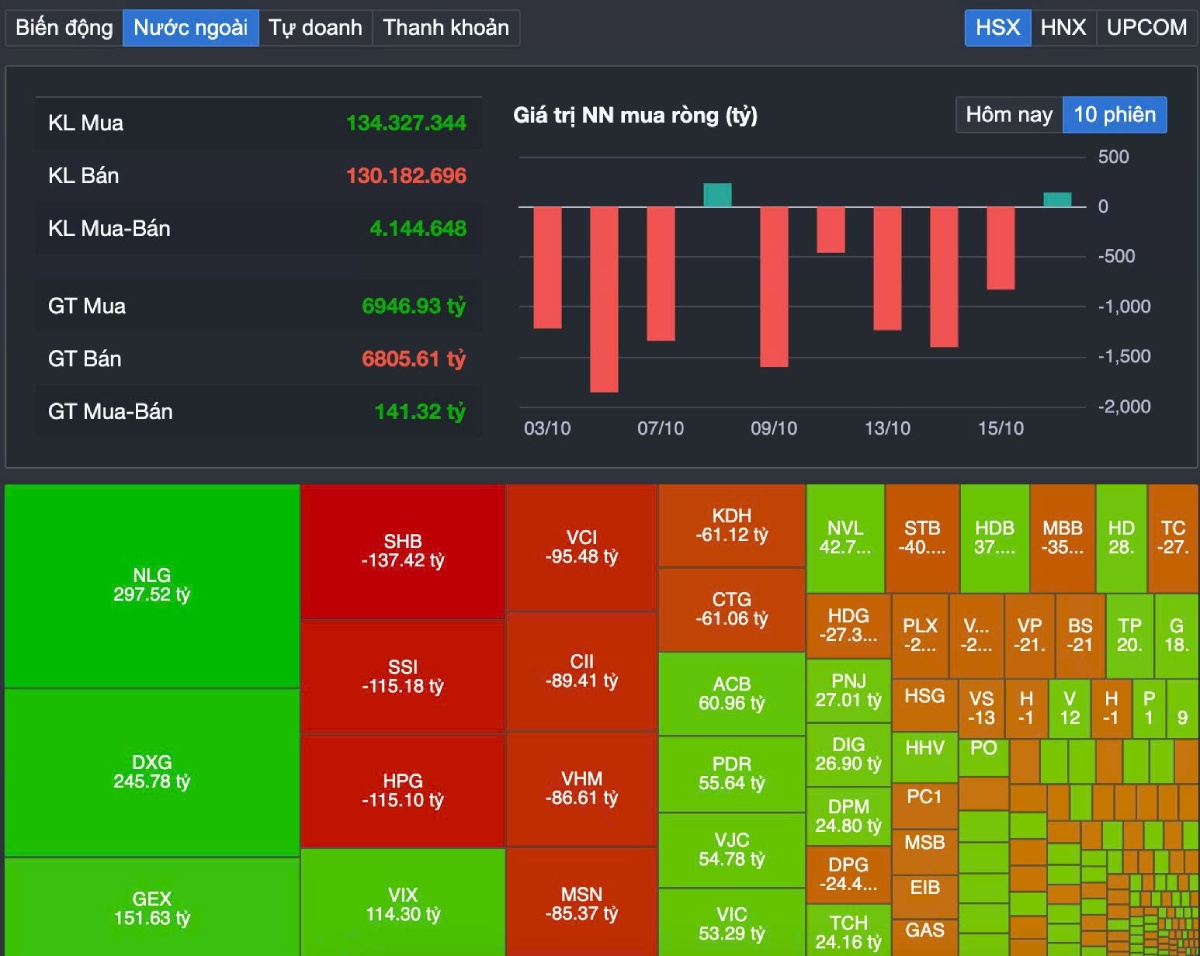Select the PNJ 27.01 tỷ tile
The image size is (1200, 956).
click(x=847, y=690)
